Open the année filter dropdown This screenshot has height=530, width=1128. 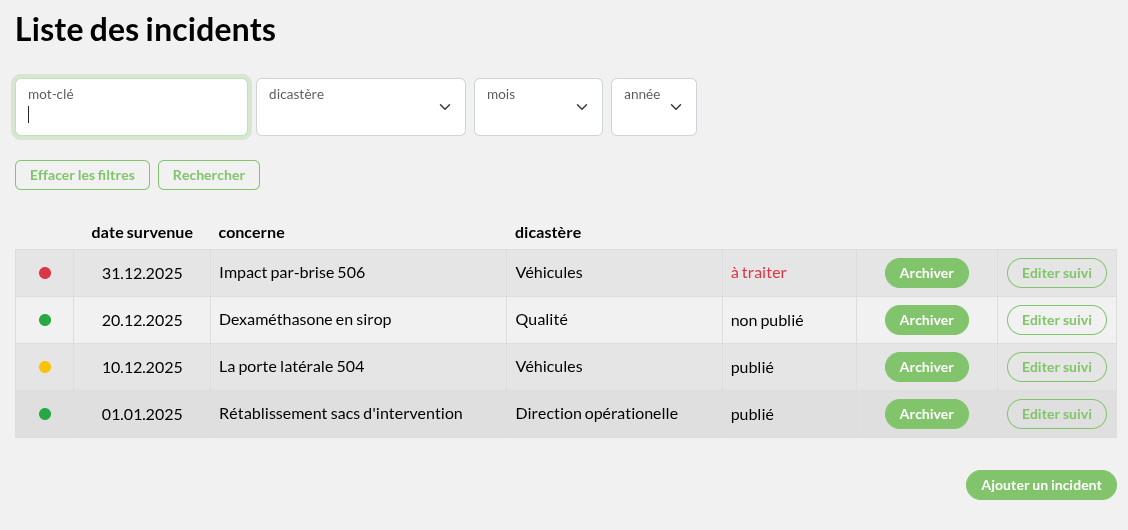click(654, 107)
